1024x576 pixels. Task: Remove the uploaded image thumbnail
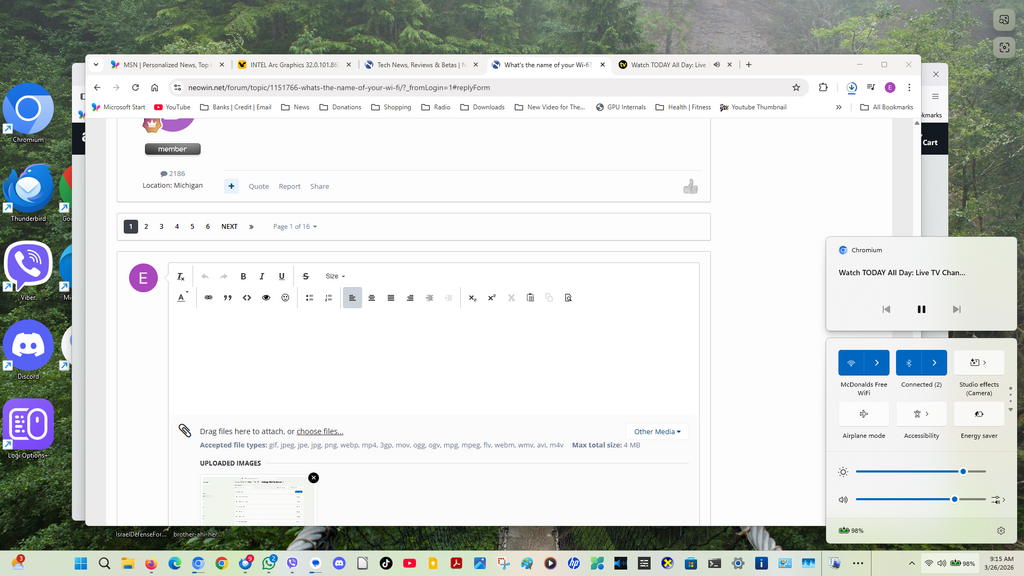point(313,478)
